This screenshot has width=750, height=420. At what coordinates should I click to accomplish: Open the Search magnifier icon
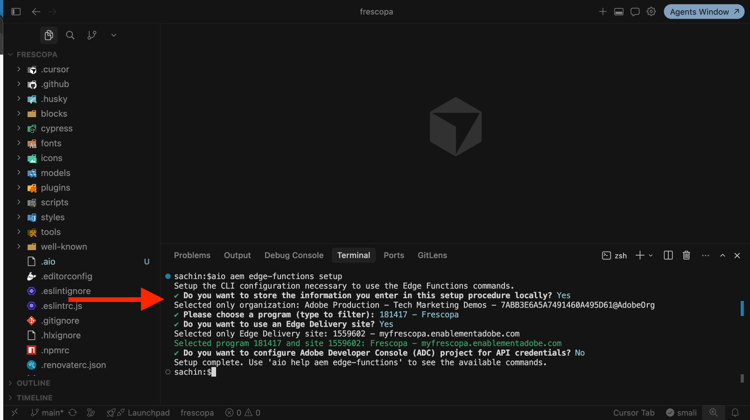(70, 35)
